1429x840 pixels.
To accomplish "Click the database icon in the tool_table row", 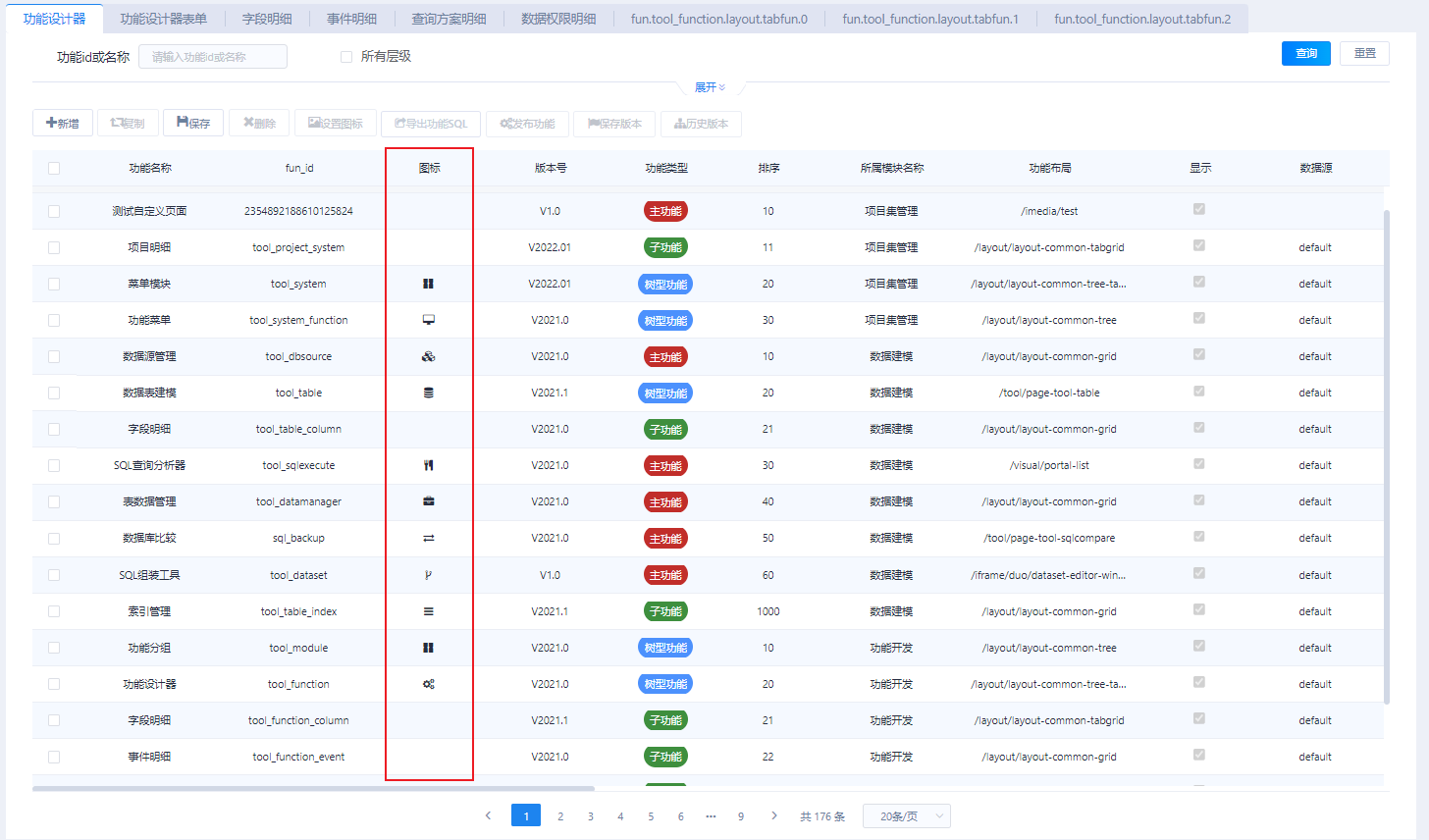I will click(428, 393).
